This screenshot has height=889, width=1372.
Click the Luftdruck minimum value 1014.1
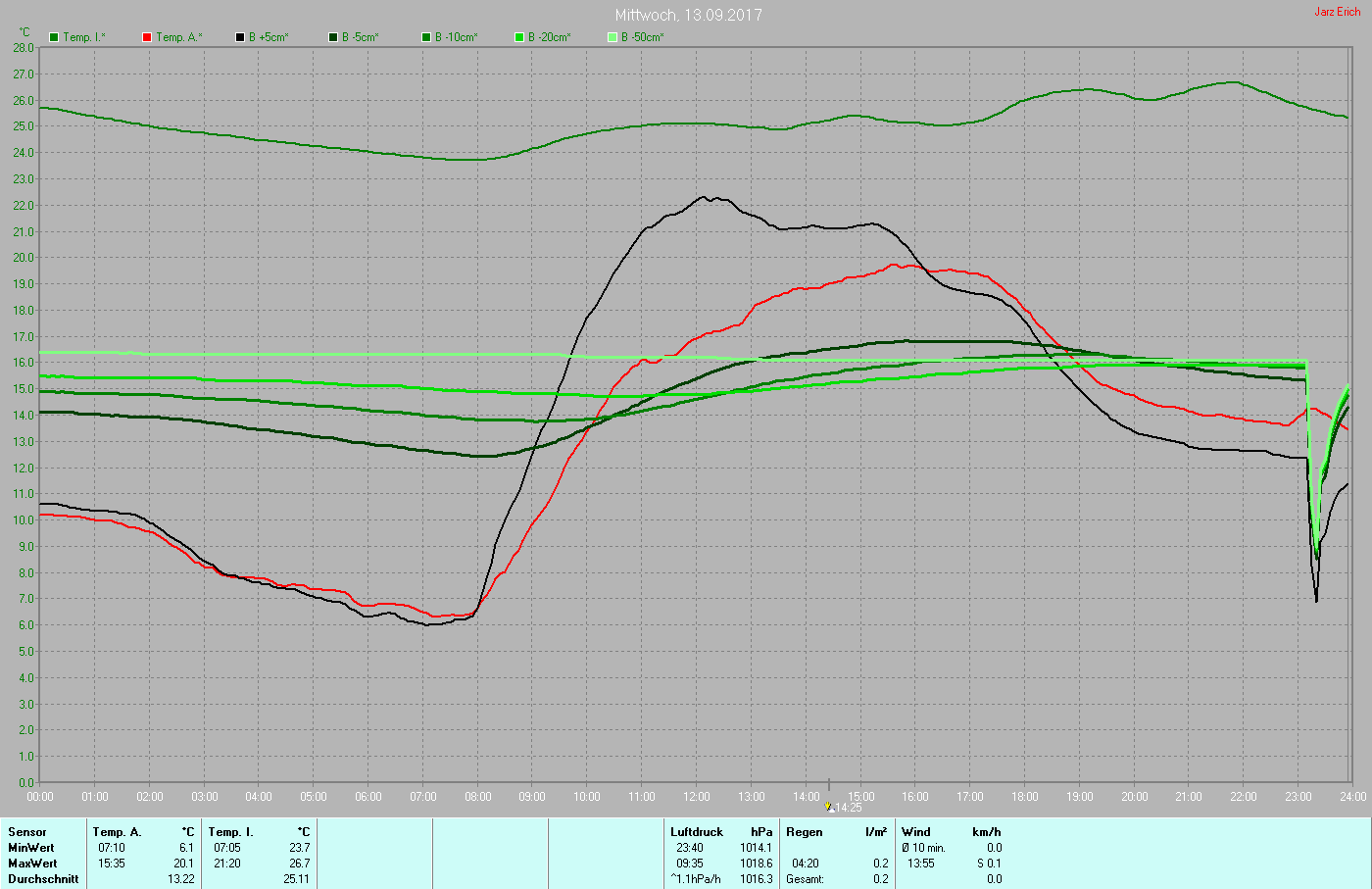click(757, 848)
